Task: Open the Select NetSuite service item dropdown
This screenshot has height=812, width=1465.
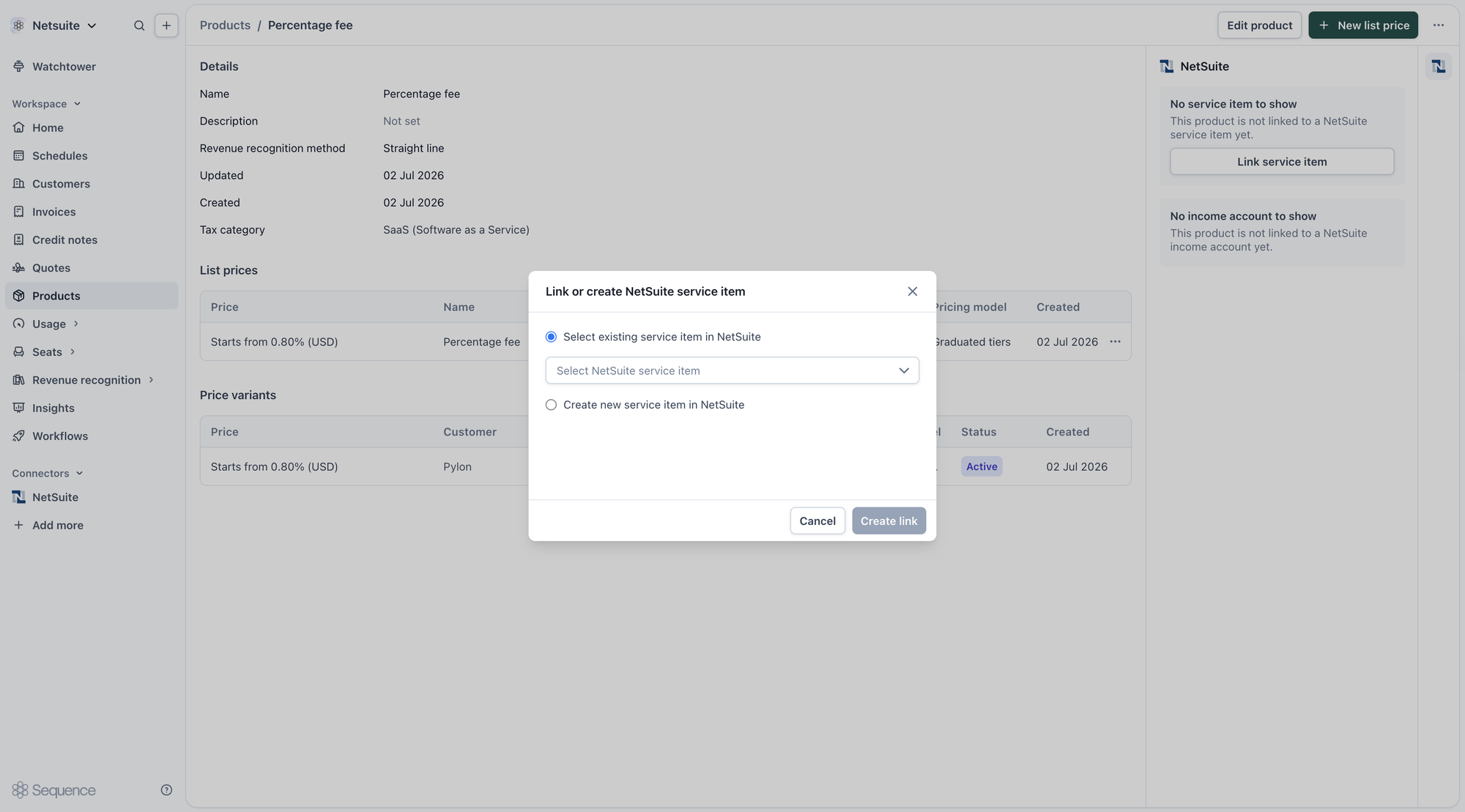Action: (x=732, y=370)
